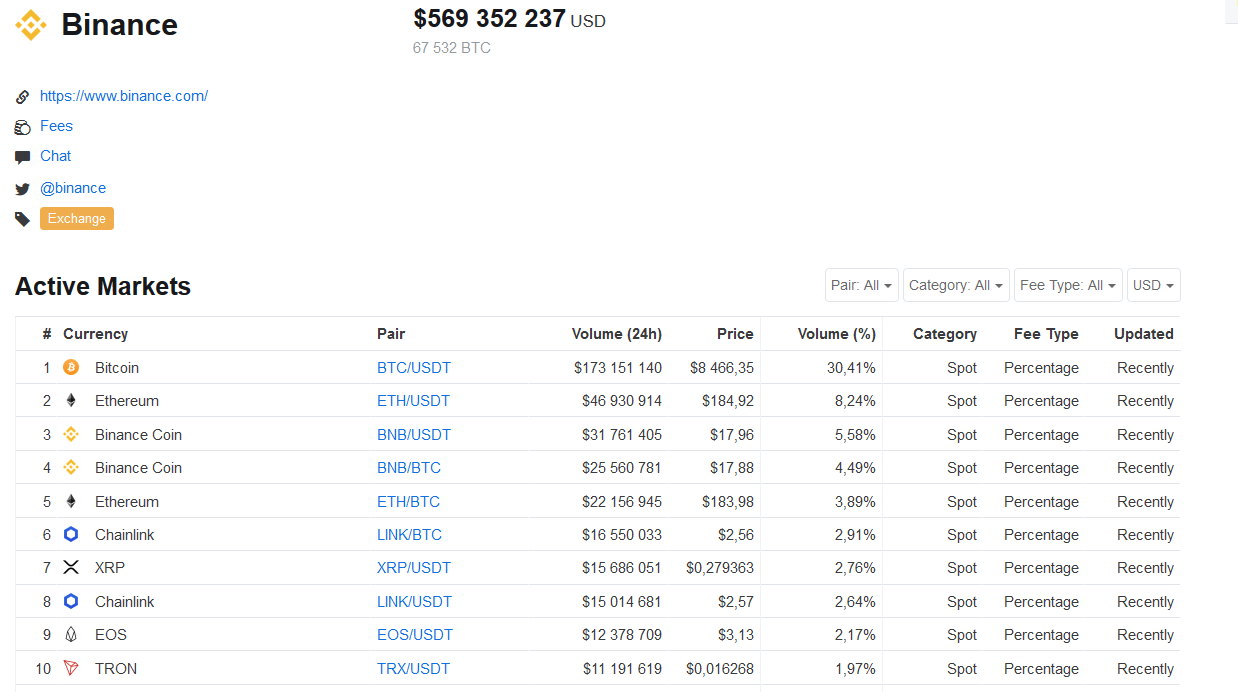Viewport: 1238px width, 692px height.
Task: Open the https://www.binance.com/ link
Action: click(124, 96)
